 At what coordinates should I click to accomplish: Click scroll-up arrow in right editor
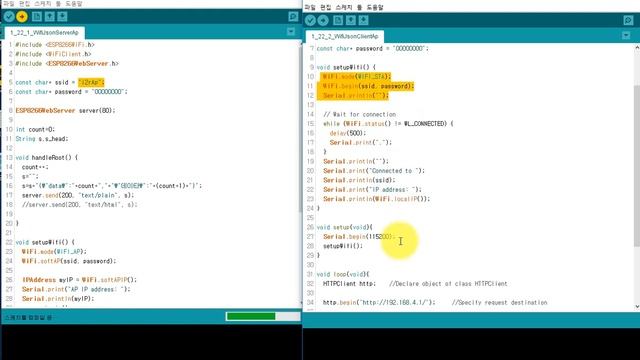pyautogui.click(x=637, y=48)
